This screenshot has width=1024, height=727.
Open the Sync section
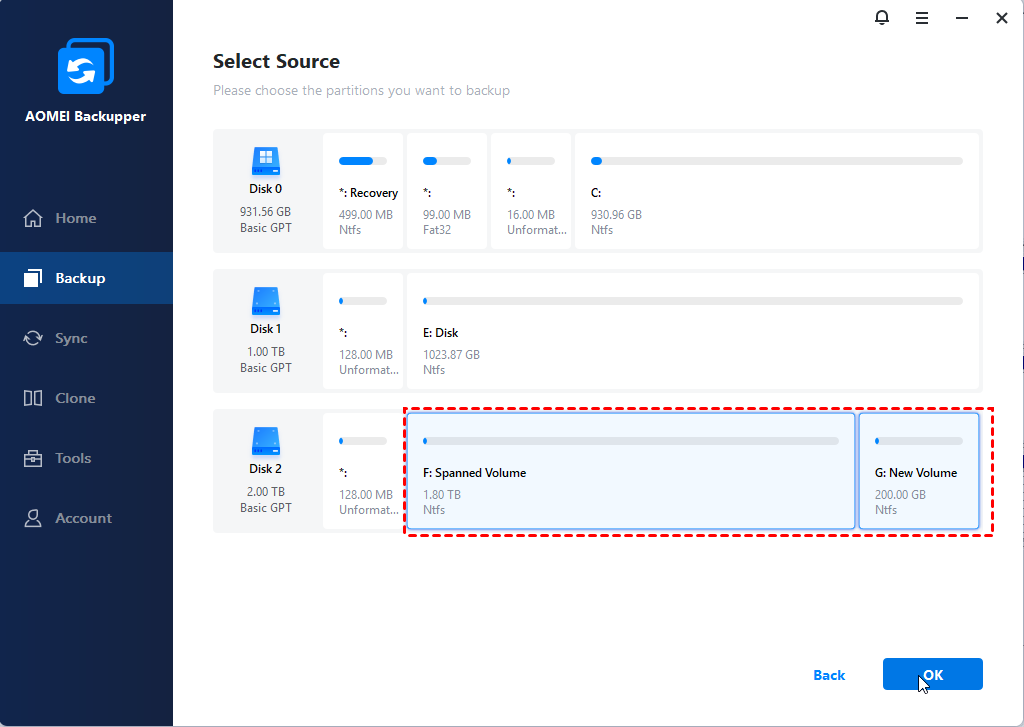(71, 338)
